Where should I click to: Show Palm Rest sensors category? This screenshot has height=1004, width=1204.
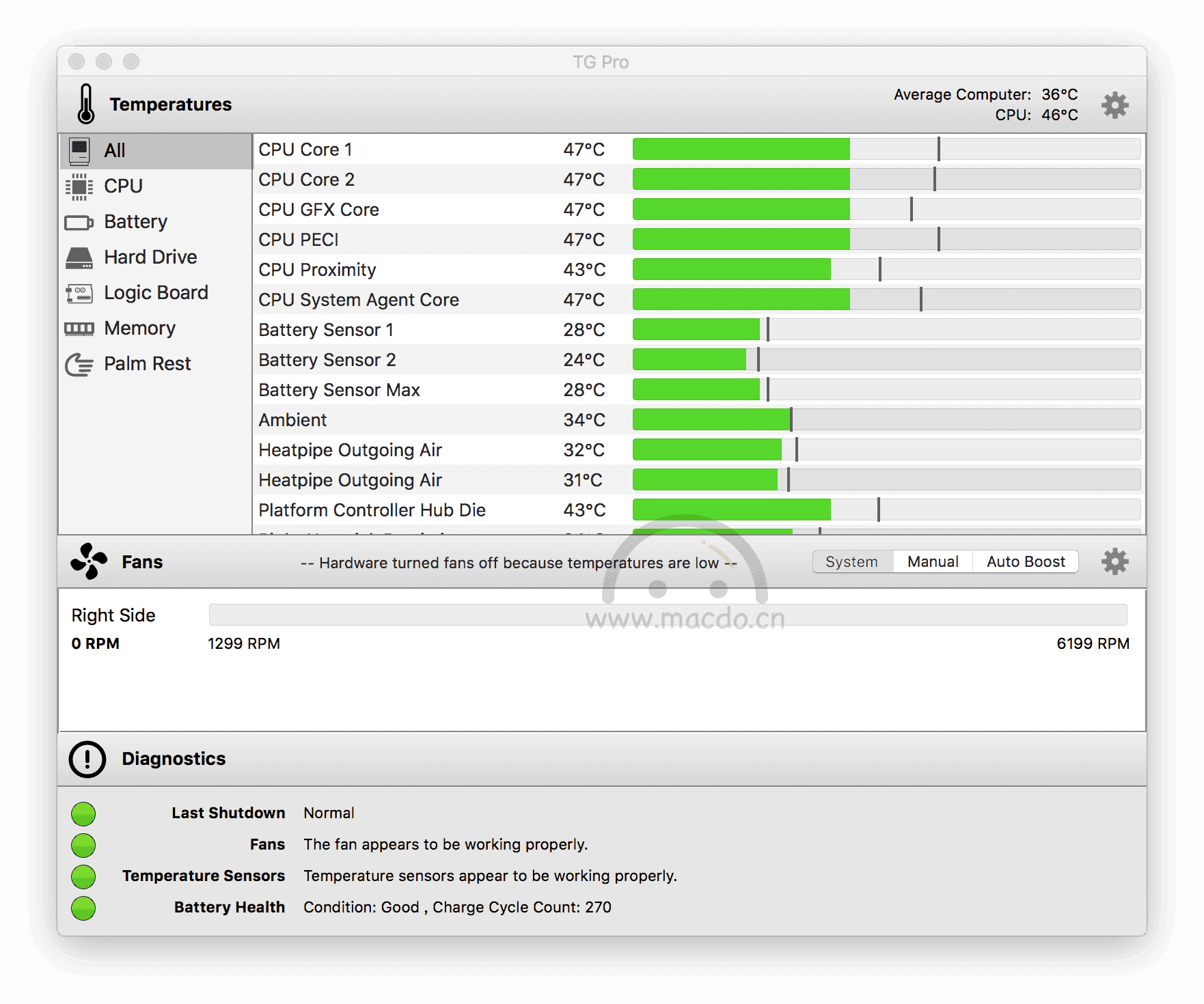coord(156,364)
